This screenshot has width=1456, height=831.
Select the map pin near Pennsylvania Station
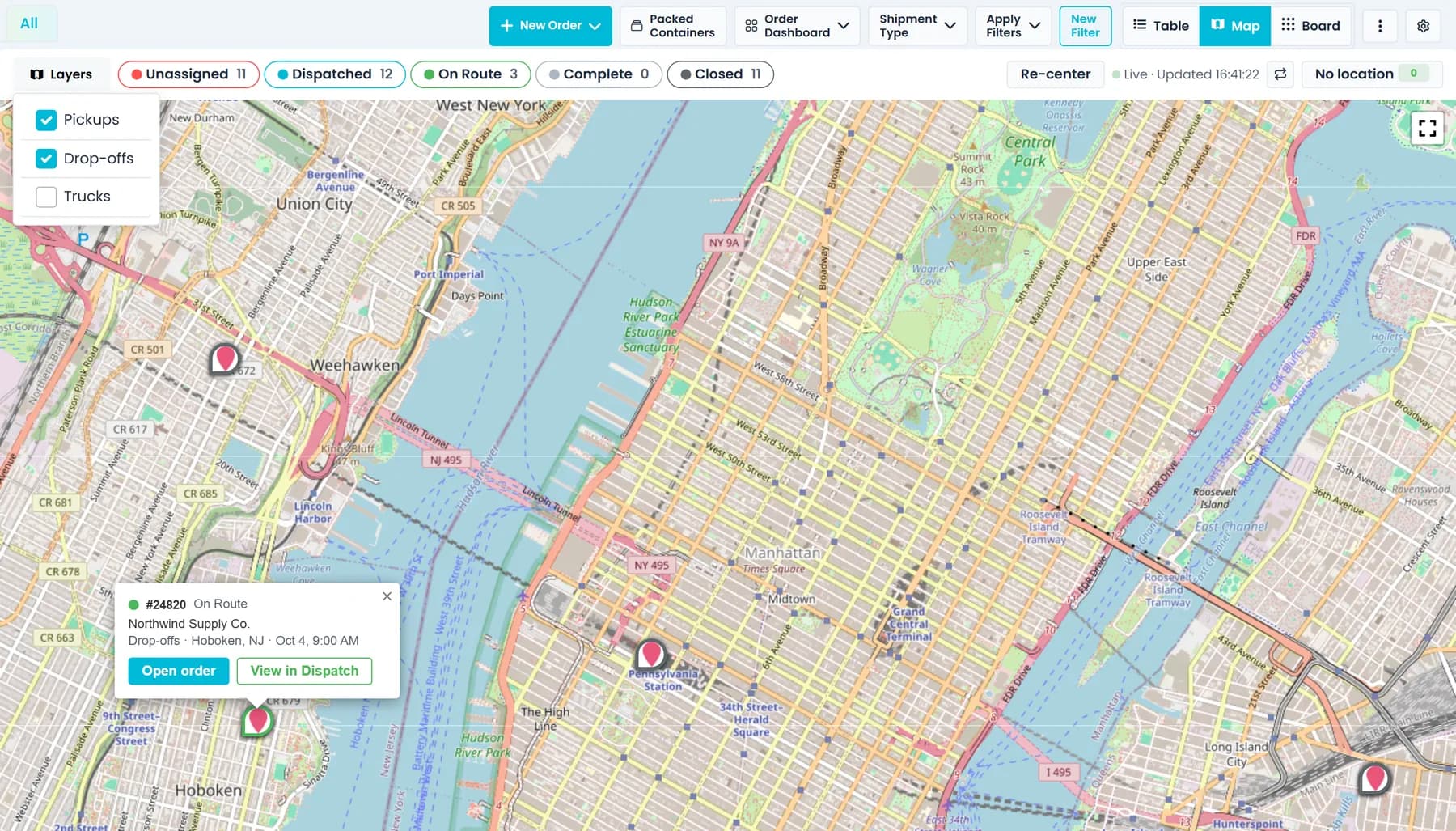pyautogui.click(x=651, y=654)
